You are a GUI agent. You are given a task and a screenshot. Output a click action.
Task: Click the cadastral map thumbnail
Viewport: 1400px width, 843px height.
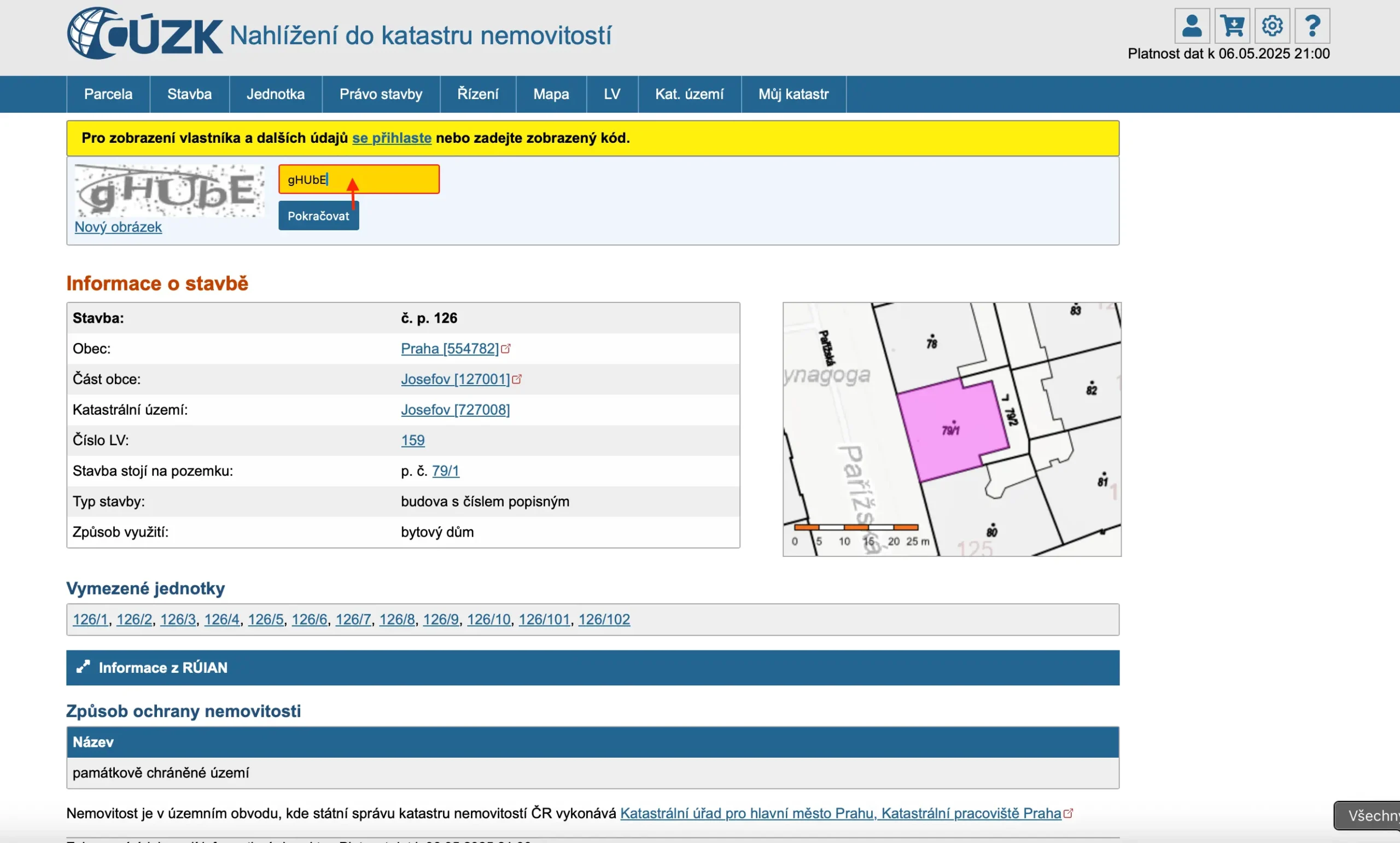click(951, 429)
